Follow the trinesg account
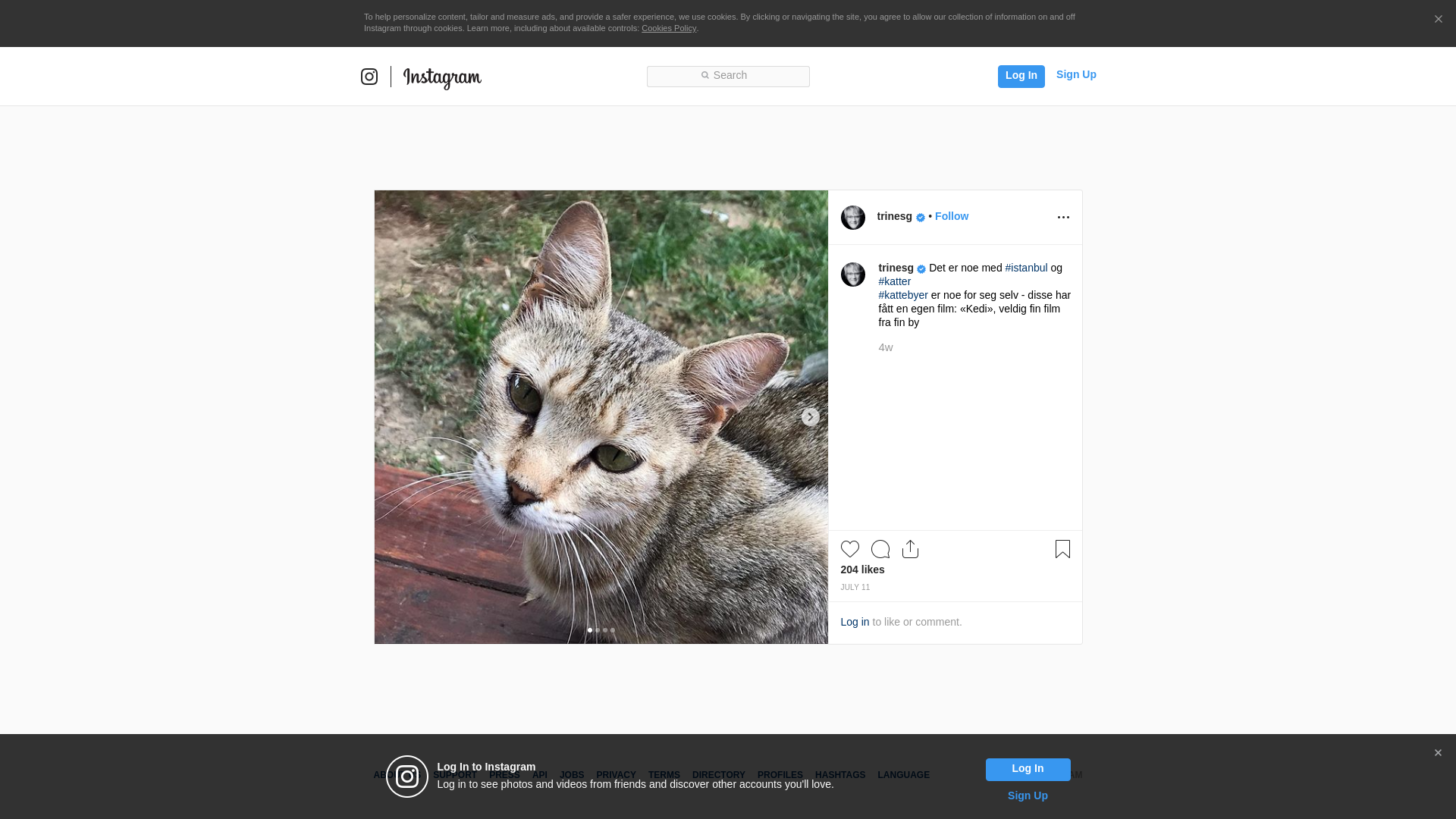This screenshot has height=819, width=1456. pos(951,216)
